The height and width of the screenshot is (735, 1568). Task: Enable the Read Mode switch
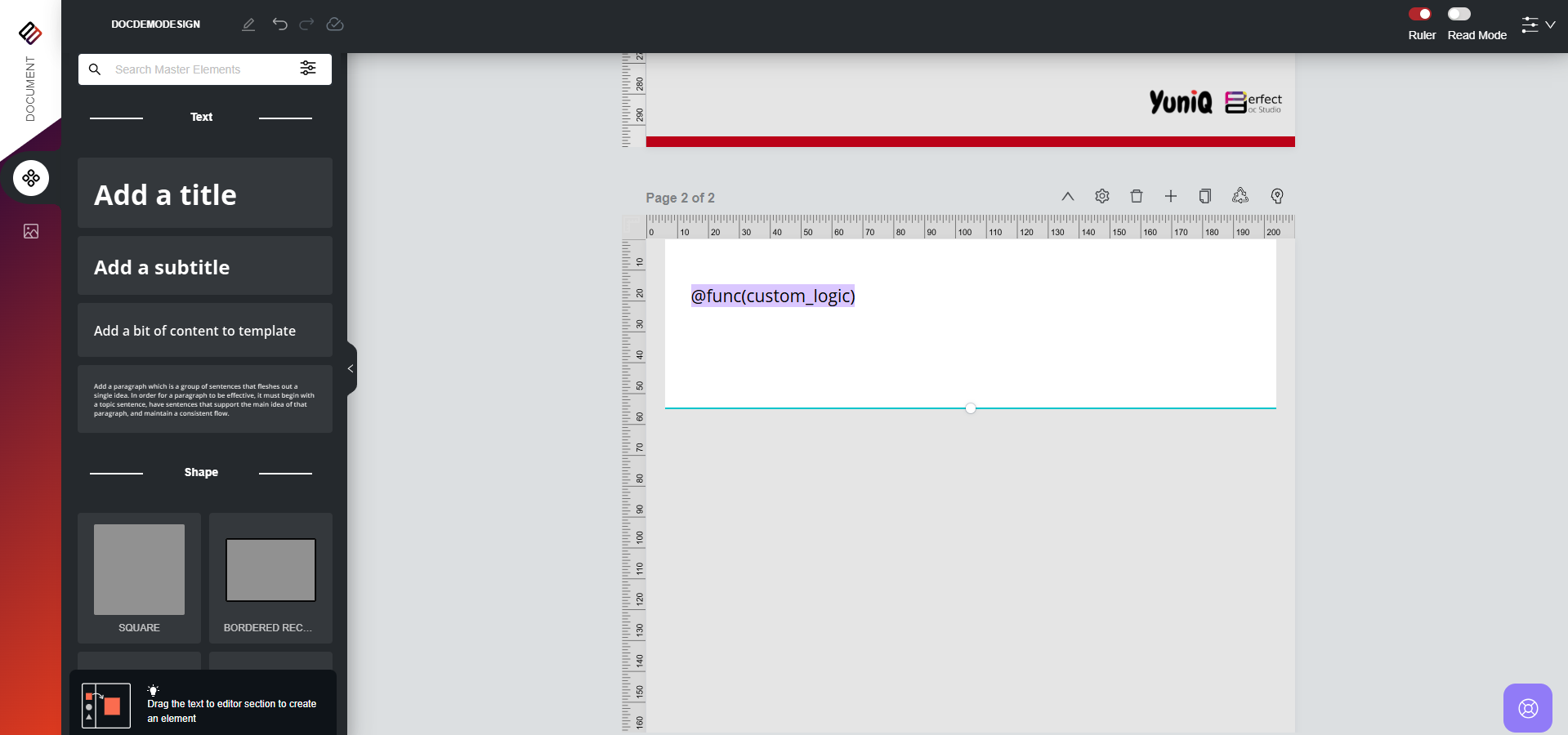coord(1459,14)
